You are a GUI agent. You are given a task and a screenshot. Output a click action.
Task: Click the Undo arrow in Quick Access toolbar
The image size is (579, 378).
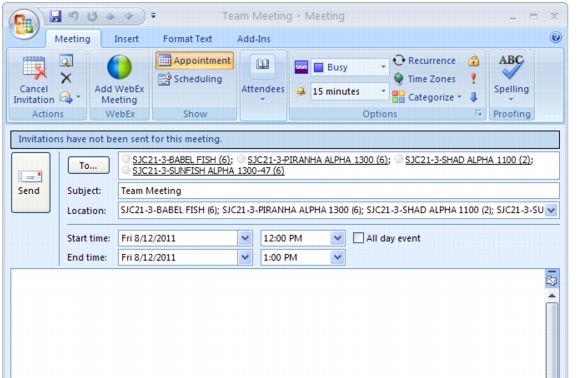click(73, 16)
